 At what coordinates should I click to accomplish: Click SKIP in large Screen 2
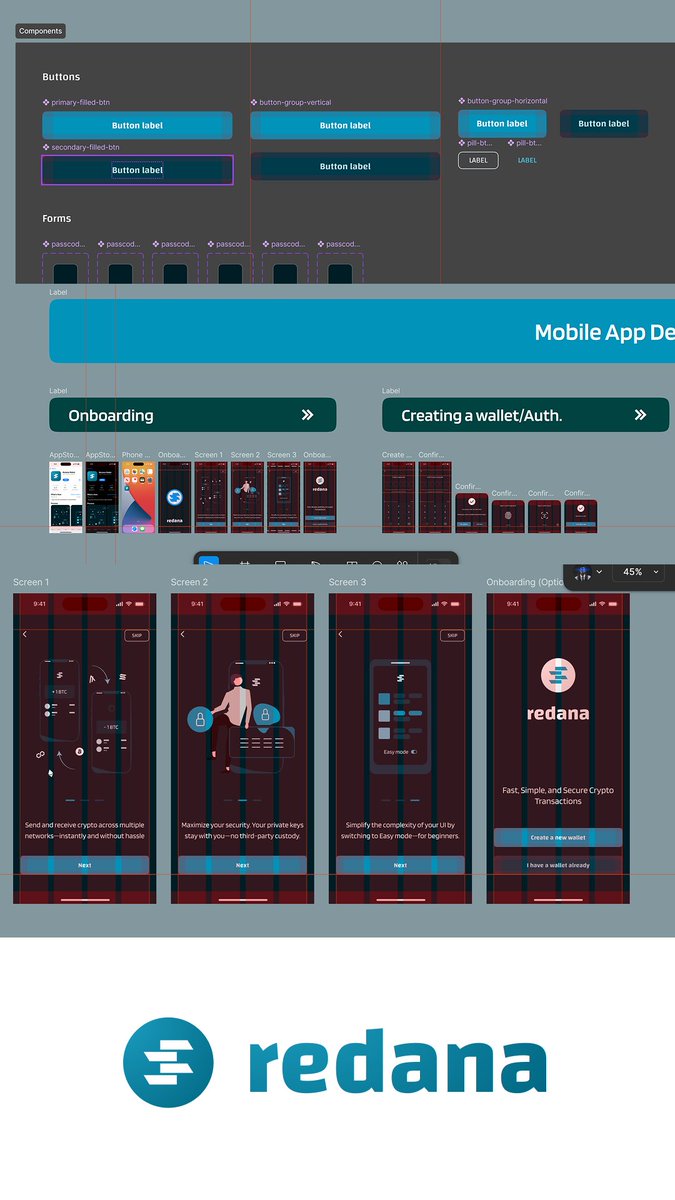(294, 635)
